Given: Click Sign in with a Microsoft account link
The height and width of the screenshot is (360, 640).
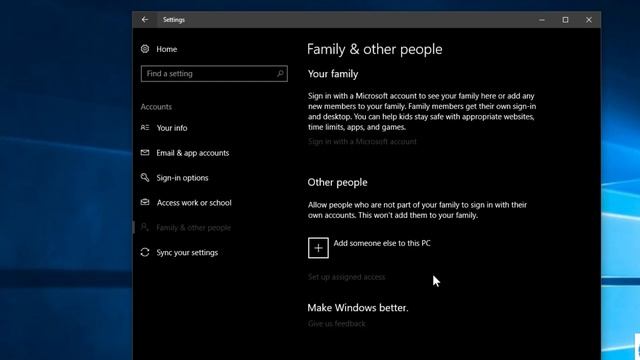Looking at the screenshot, I should point(362,142).
